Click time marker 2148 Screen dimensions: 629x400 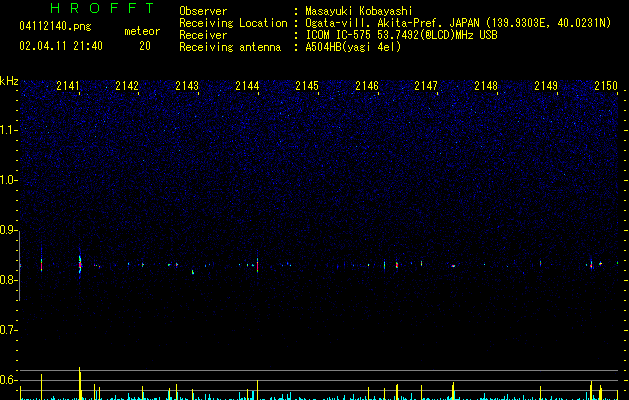[x=486, y=86]
